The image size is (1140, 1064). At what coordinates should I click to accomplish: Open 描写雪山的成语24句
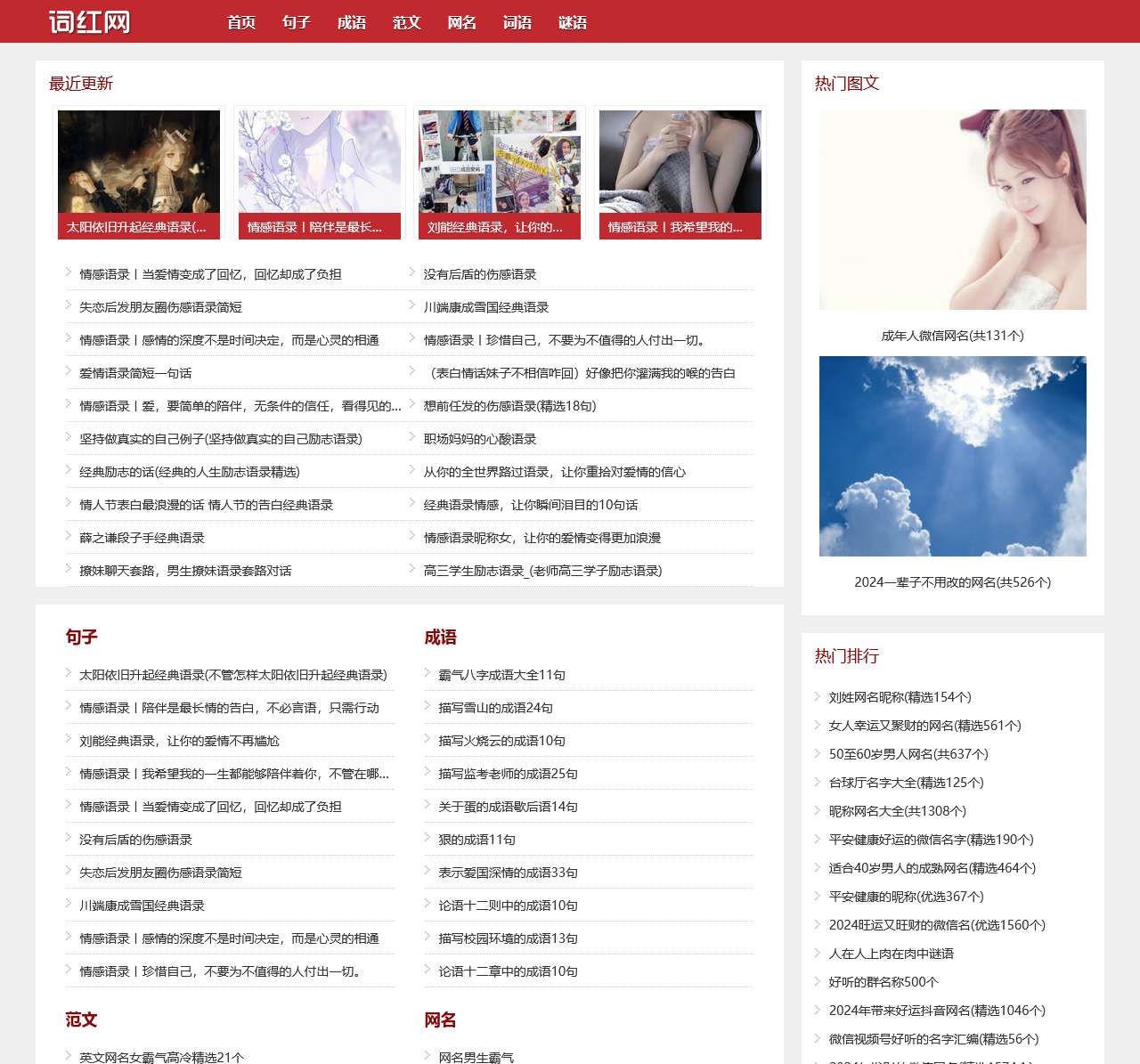pos(495,708)
